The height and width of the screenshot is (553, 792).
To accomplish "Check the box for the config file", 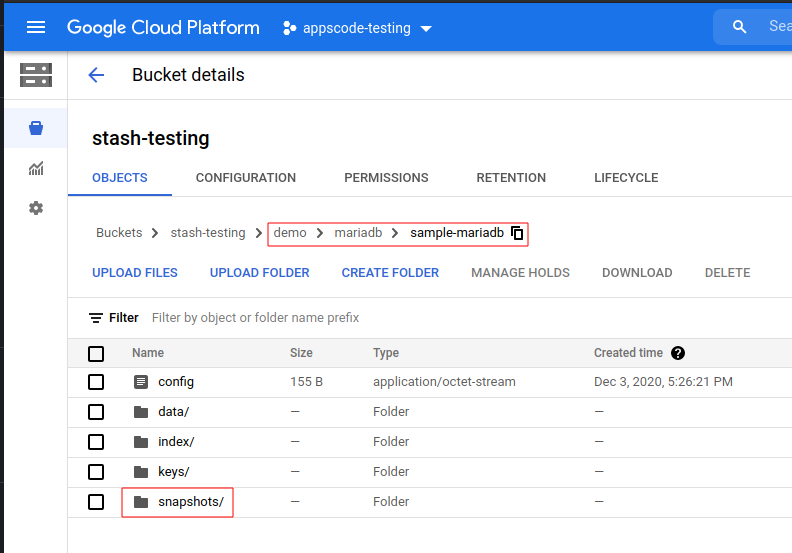I will [x=96, y=382].
